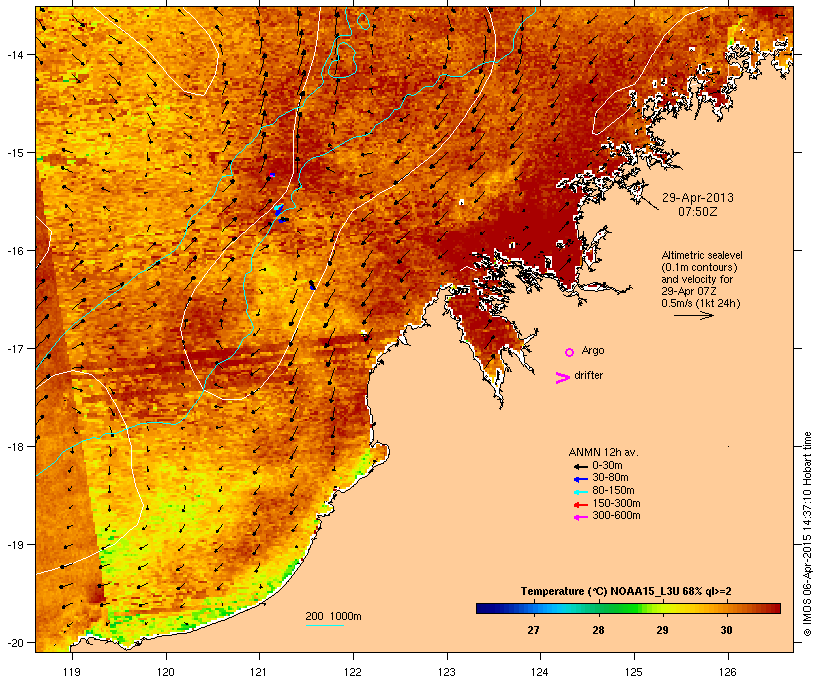Click the '0.5m/s (1kt 24h)' text
This screenshot has height=680, width=820.
click(701, 303)
